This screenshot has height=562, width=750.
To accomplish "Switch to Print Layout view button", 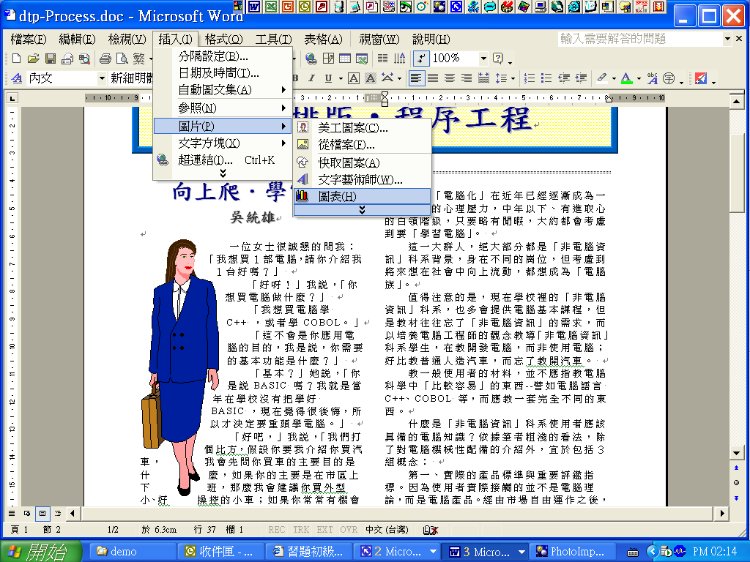I will 43,514.
